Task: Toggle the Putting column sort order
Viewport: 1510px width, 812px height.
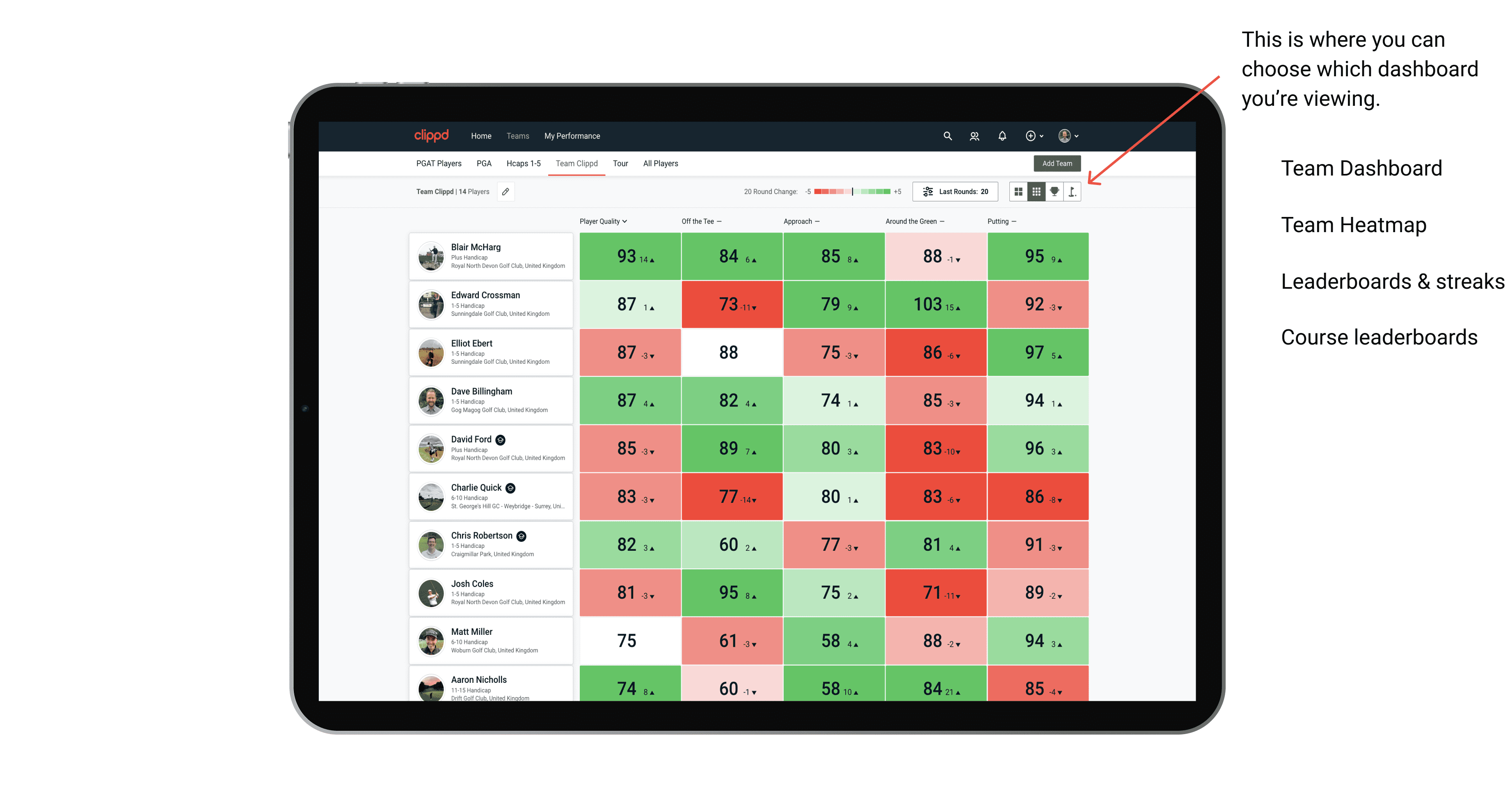Action: [1000, 222]
